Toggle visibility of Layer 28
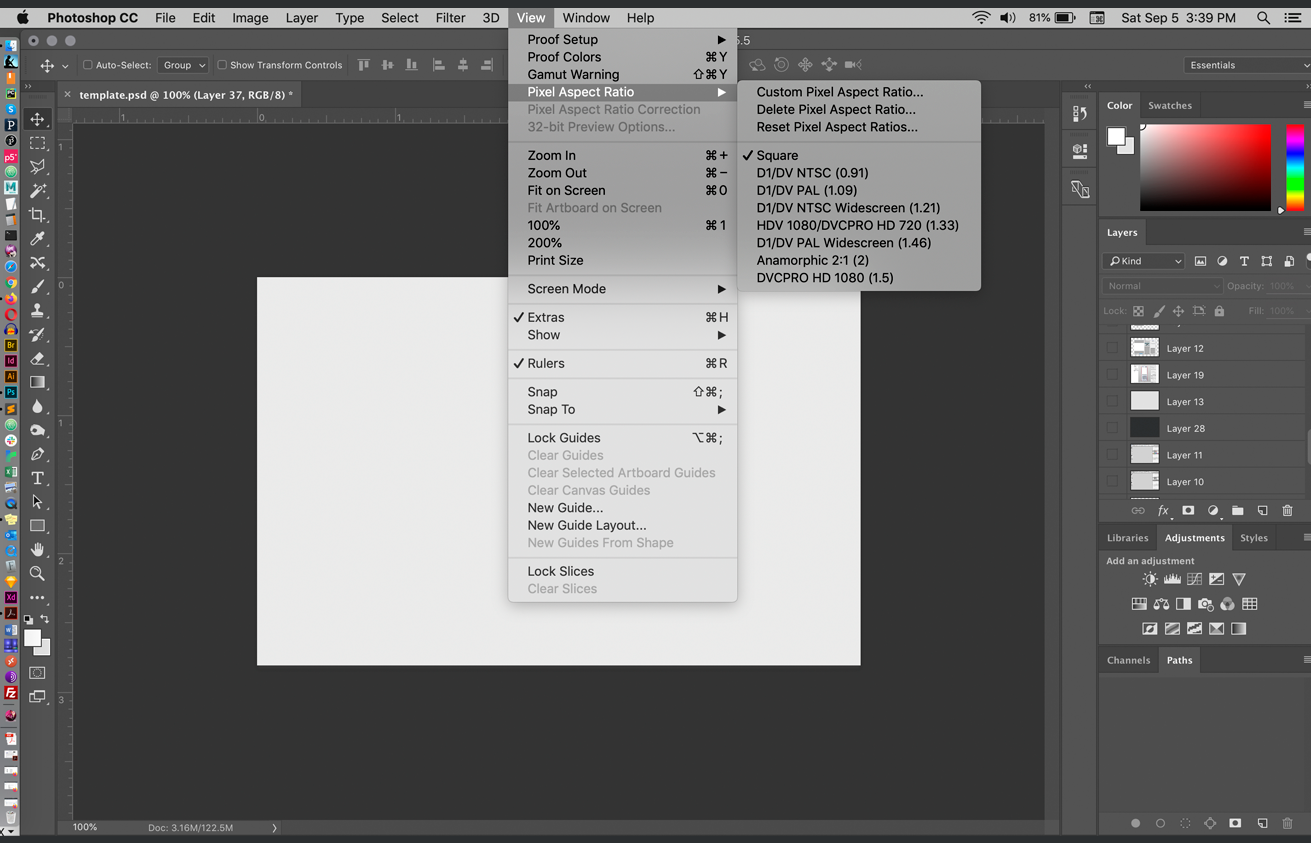 1112,428
